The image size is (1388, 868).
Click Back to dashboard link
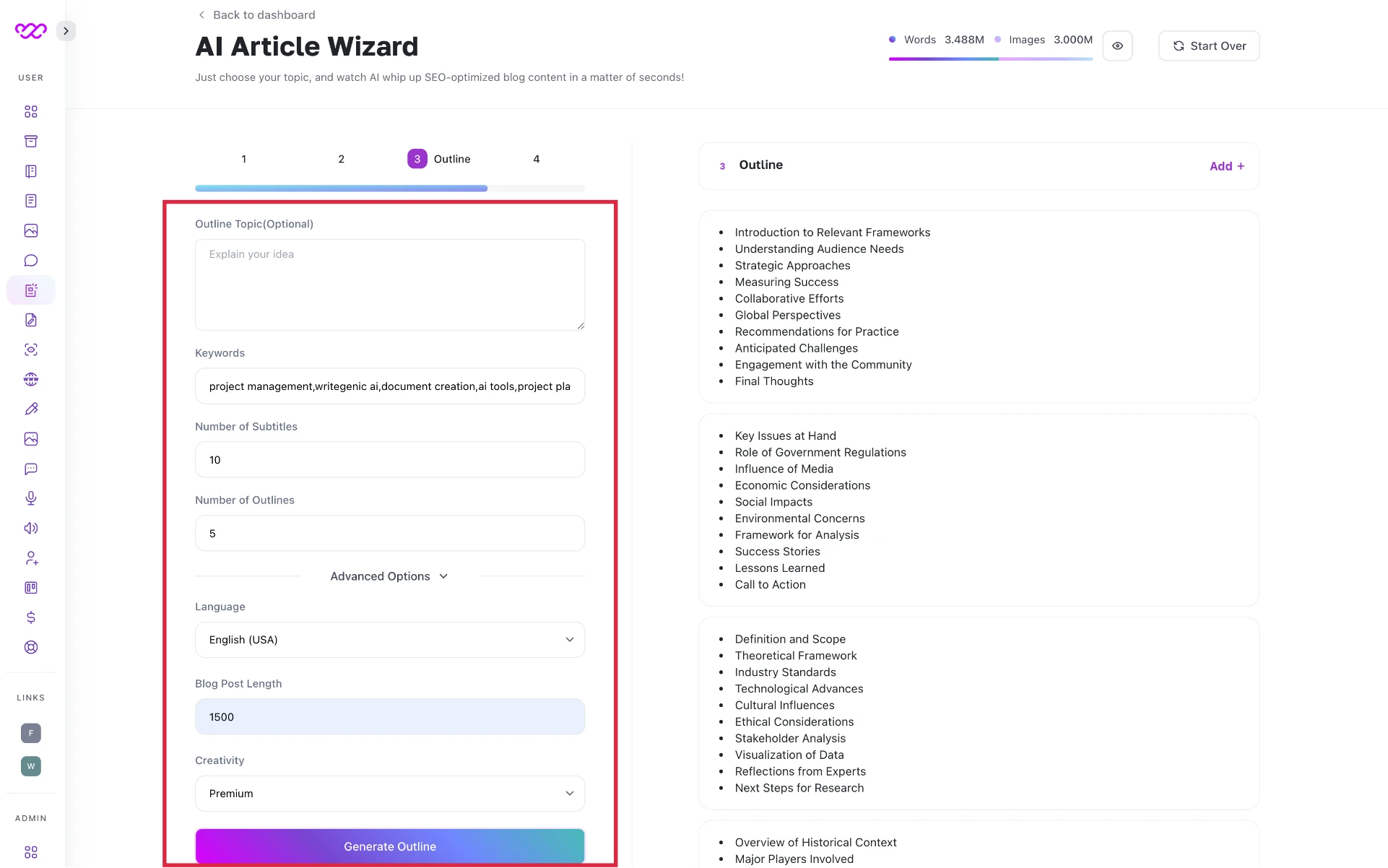tap(257, 14)
